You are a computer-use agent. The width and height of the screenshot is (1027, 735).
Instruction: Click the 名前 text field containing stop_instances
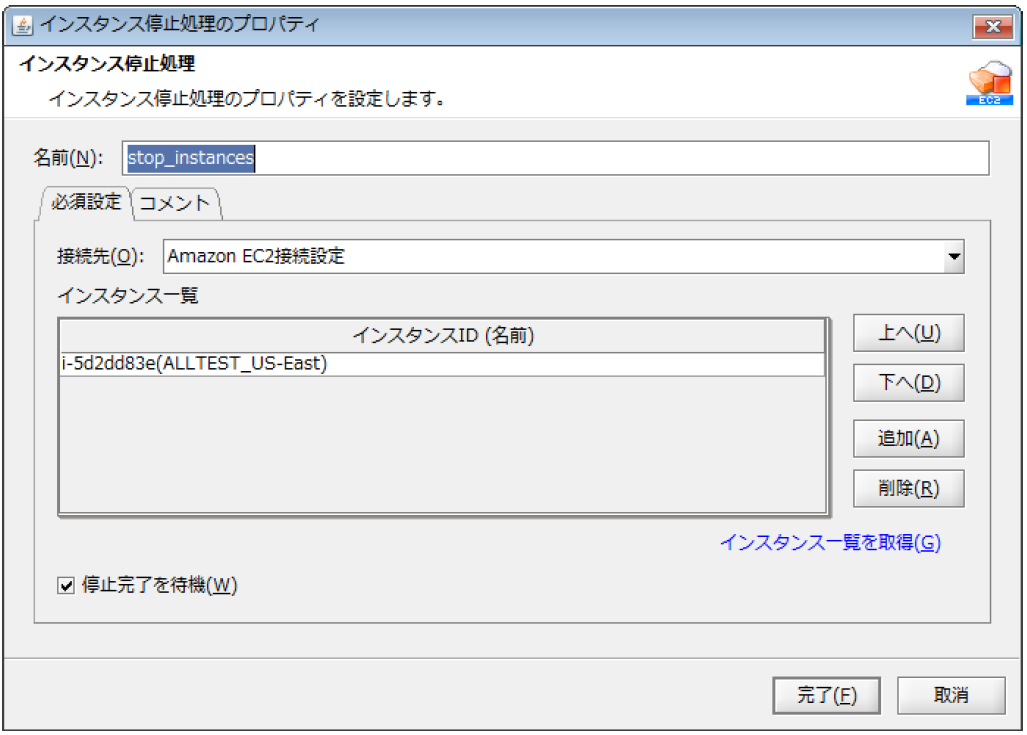pyautogui.click(x=555, y=158)
